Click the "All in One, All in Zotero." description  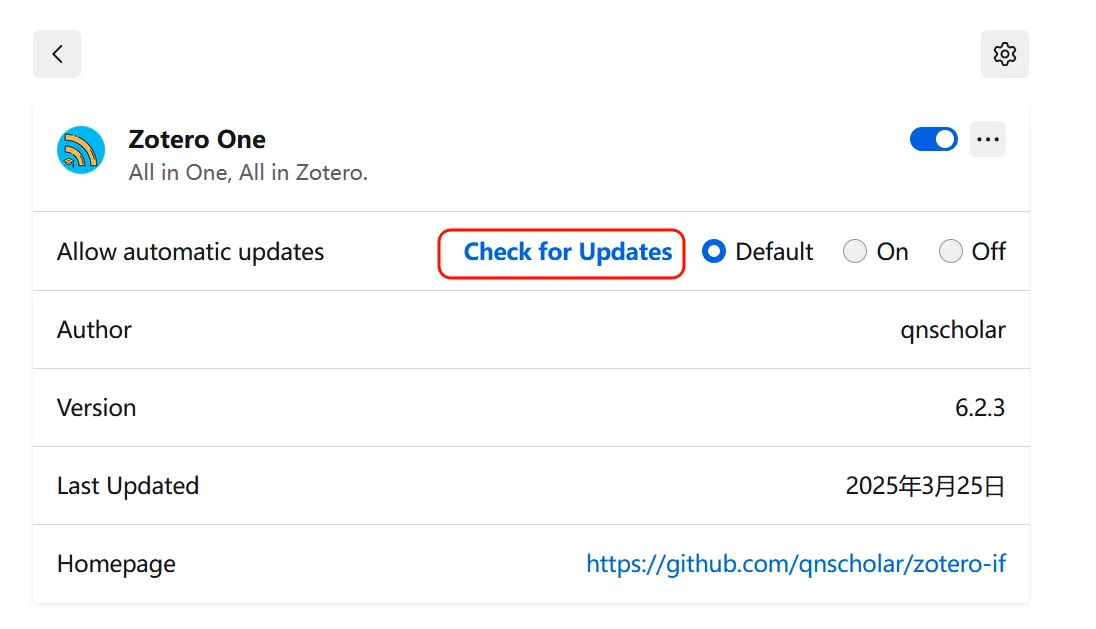tap(248, 173)
